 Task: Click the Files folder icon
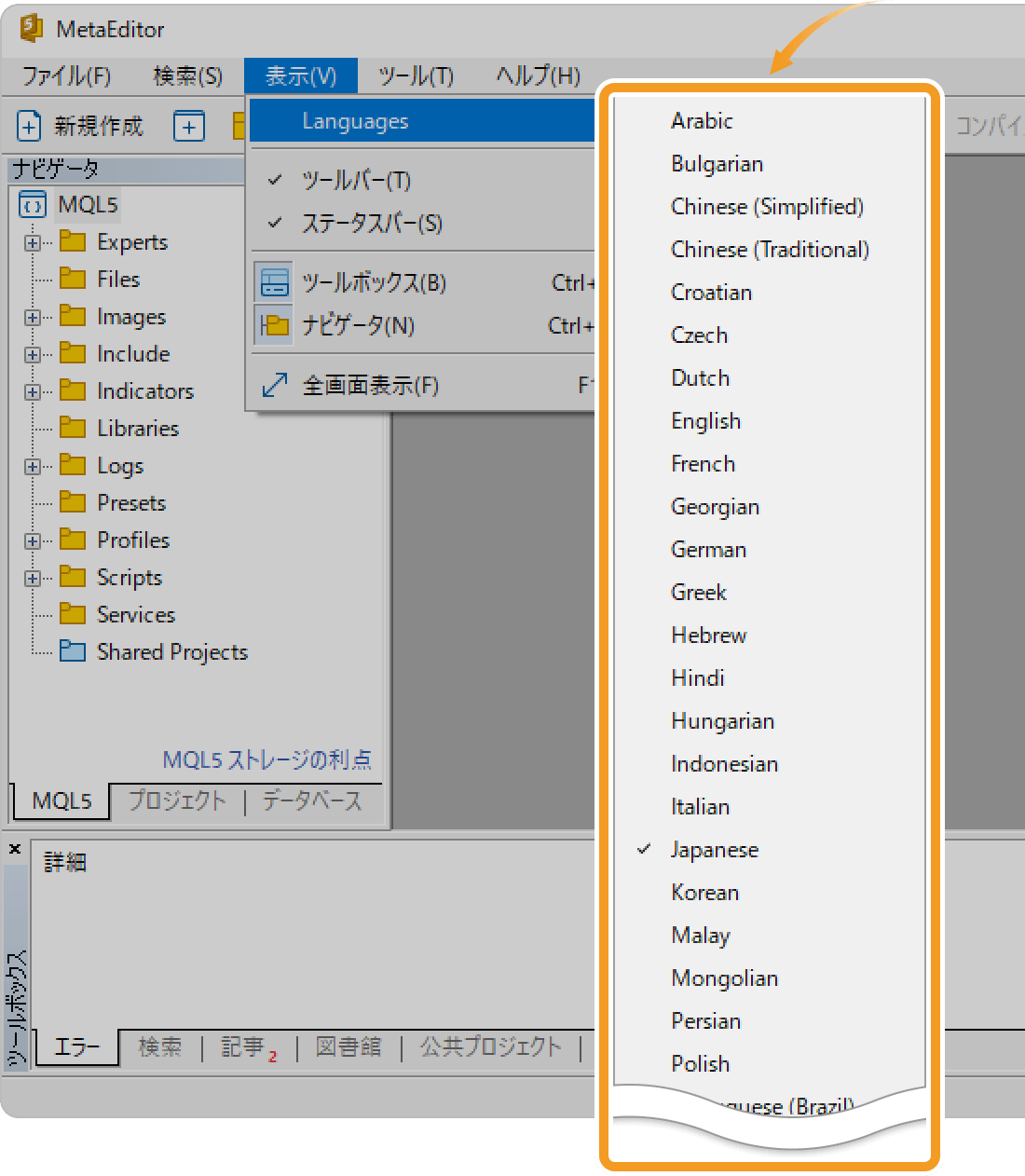coord(73,279)
